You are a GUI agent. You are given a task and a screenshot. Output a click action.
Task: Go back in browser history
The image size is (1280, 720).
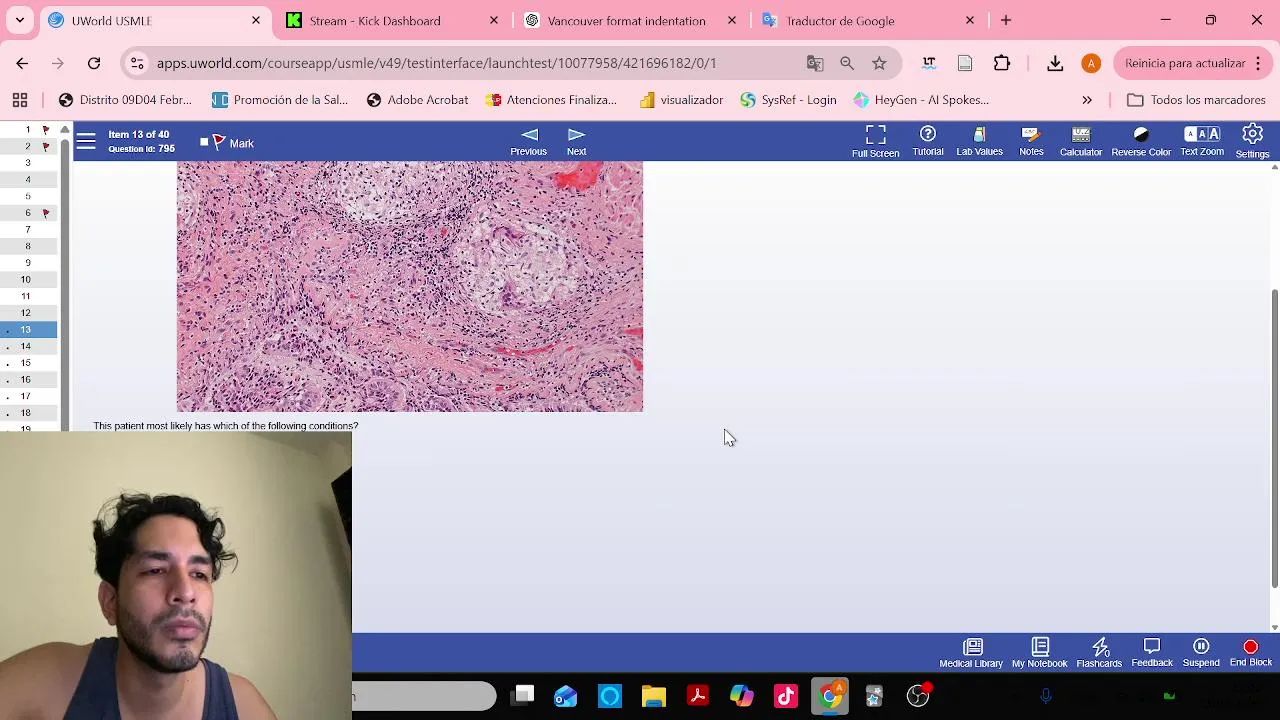click(22, 63)
